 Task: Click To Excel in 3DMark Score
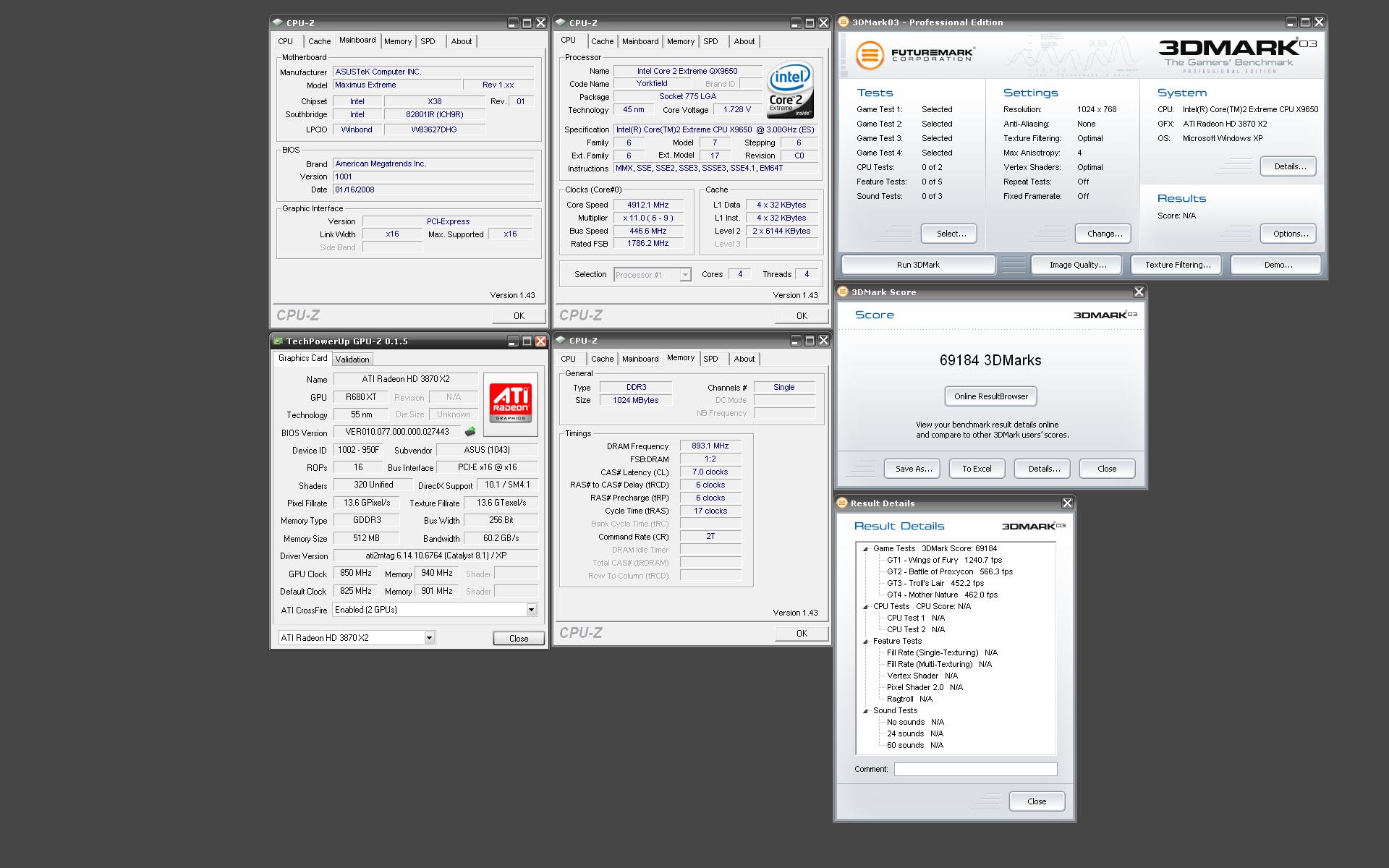[977, 469]
